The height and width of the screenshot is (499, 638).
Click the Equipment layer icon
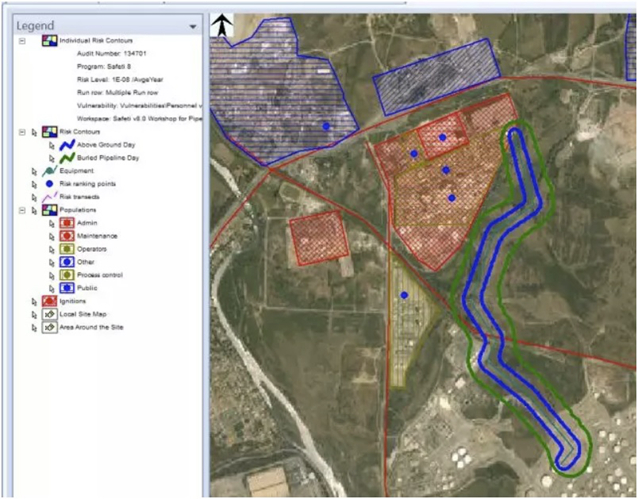(x=49, y=171)
